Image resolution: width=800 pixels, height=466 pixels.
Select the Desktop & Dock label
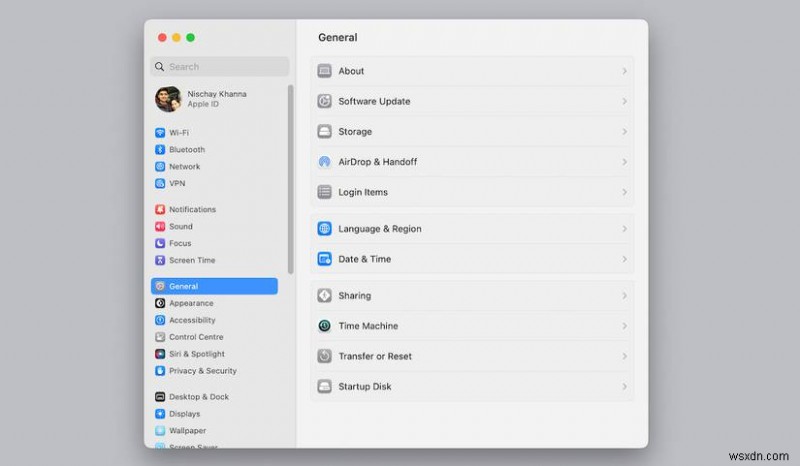[x=199, y=397]
